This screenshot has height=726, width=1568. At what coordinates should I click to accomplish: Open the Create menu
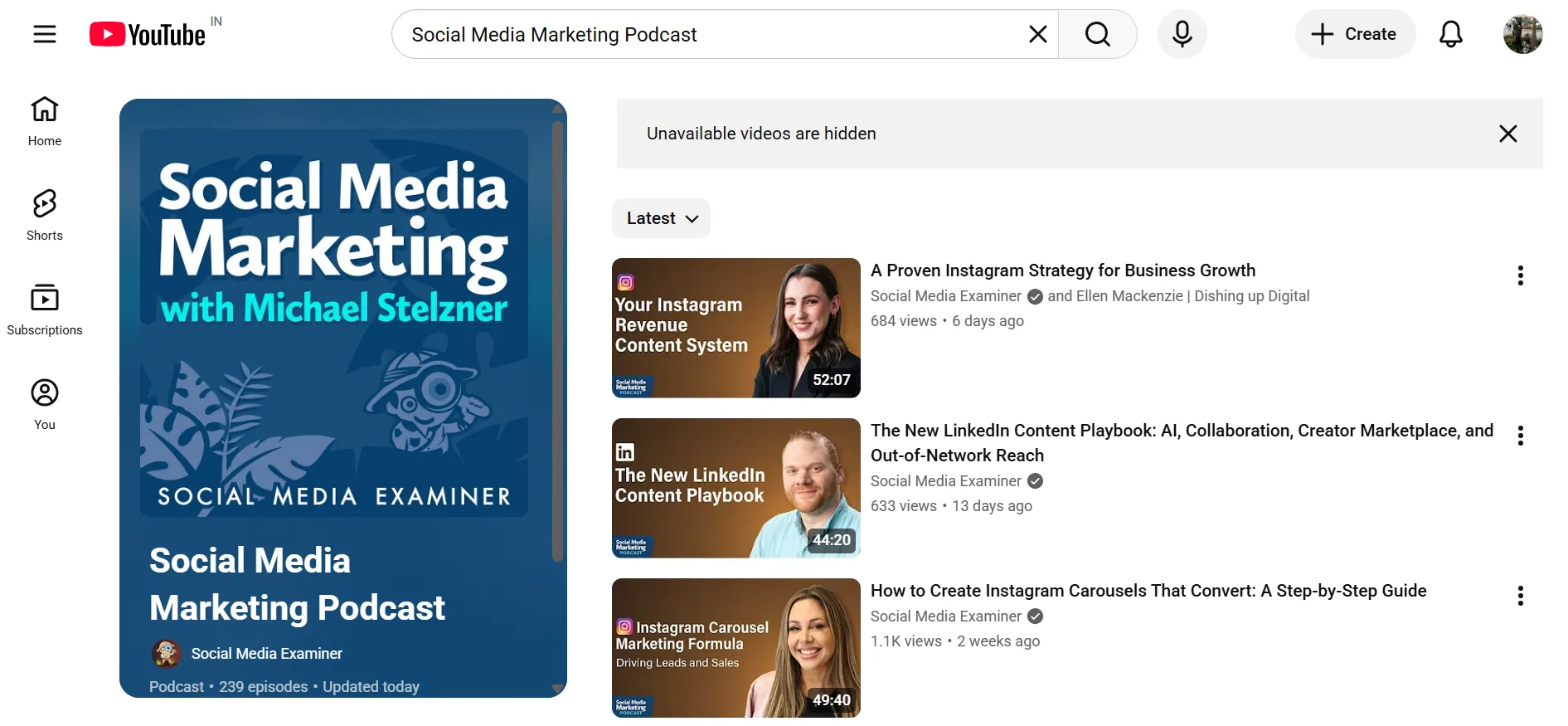tap(1354, 34)
